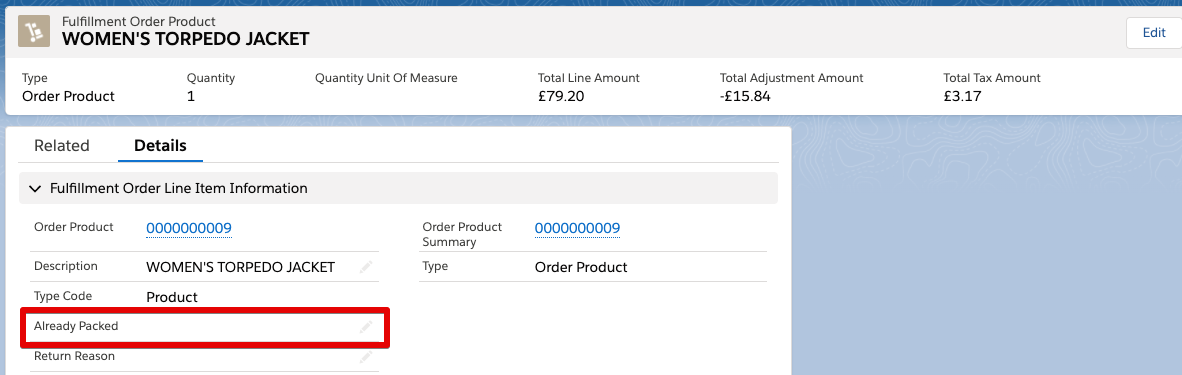Click the WOMEN'S TORPEDO JACKET record title
The image size is (1182, 375).
[x=185, y=39]
